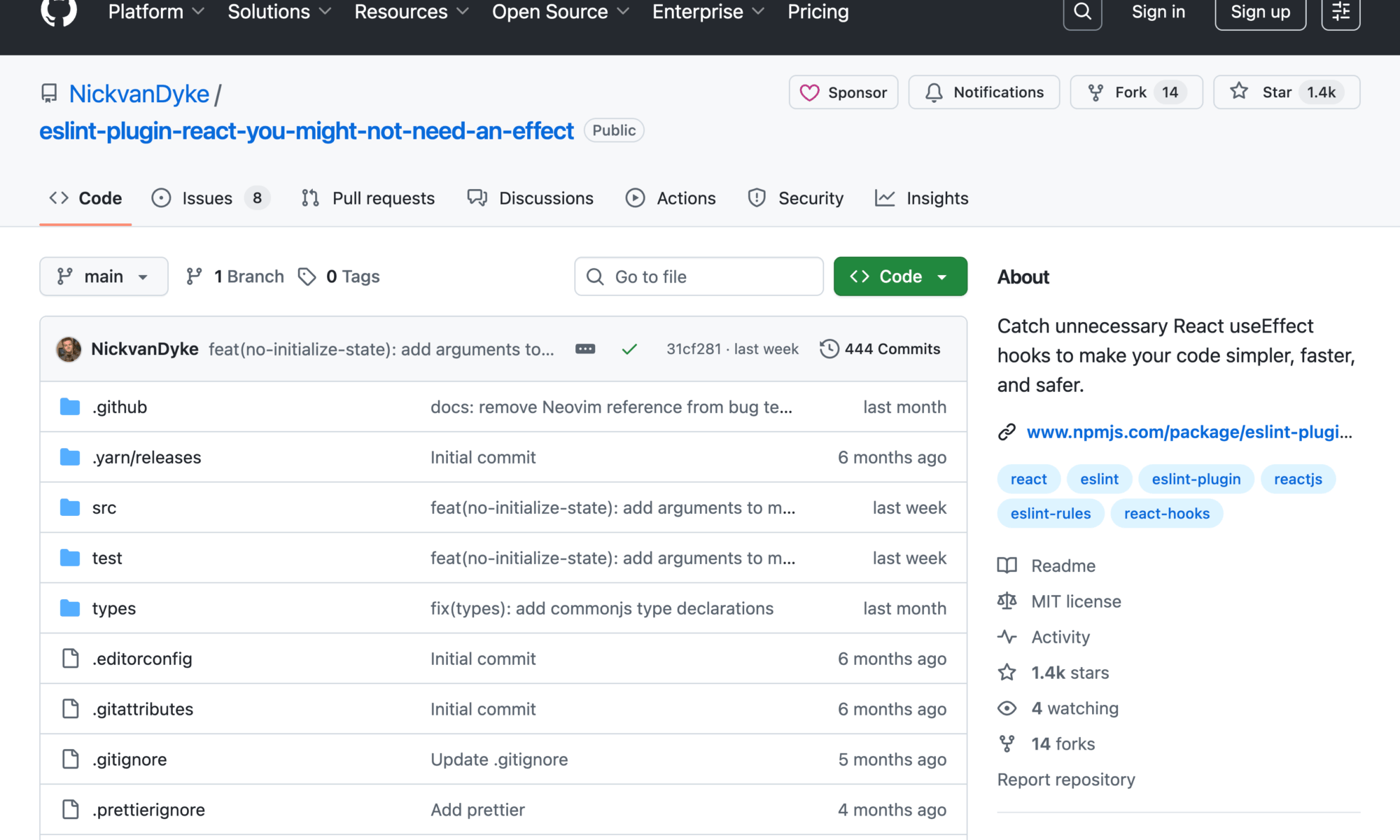Open the Notifications bell button
Viewport: 1400px width, 840px height.
pos(983,92)
